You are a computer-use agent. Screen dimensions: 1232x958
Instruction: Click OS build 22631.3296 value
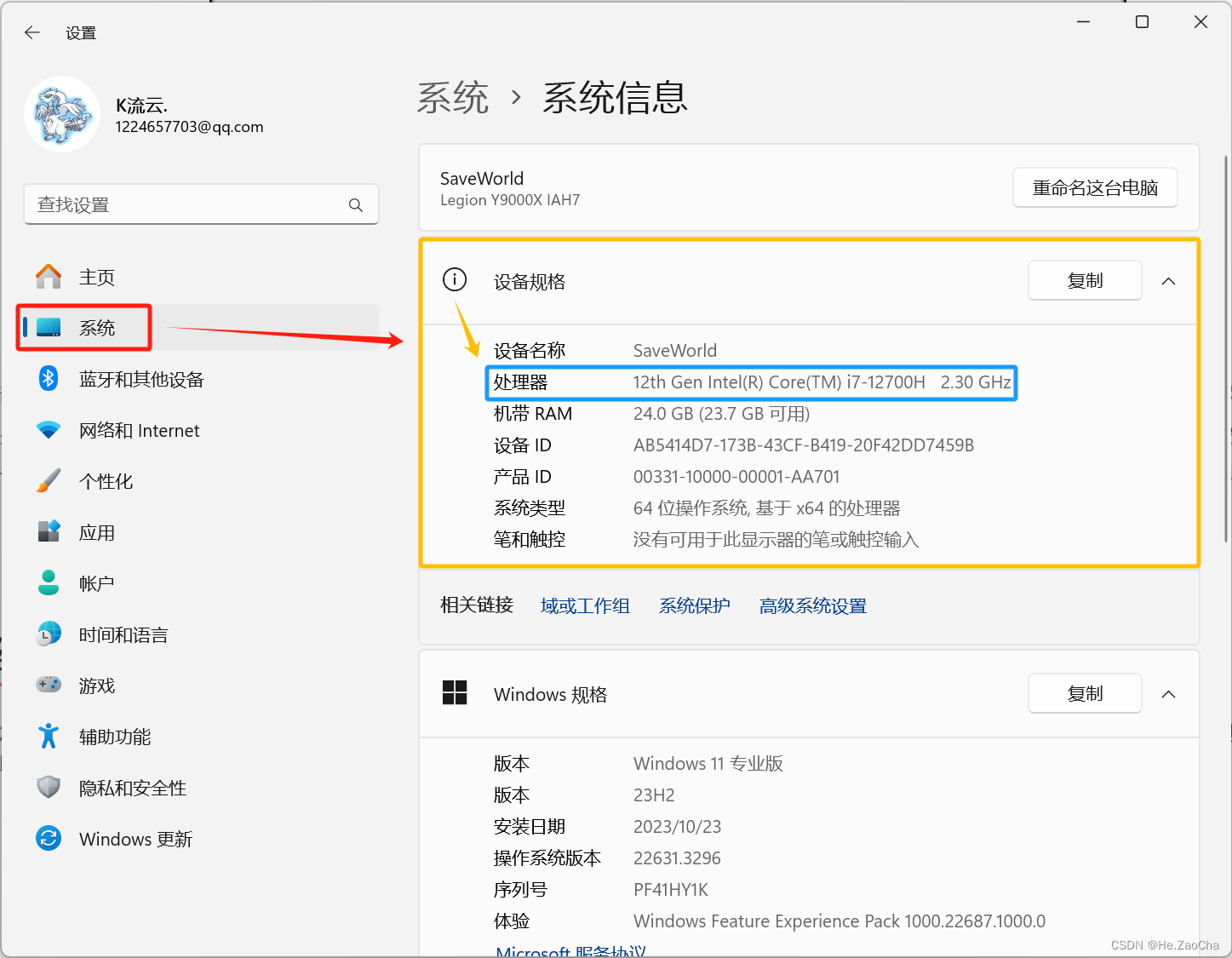point(677,858)
